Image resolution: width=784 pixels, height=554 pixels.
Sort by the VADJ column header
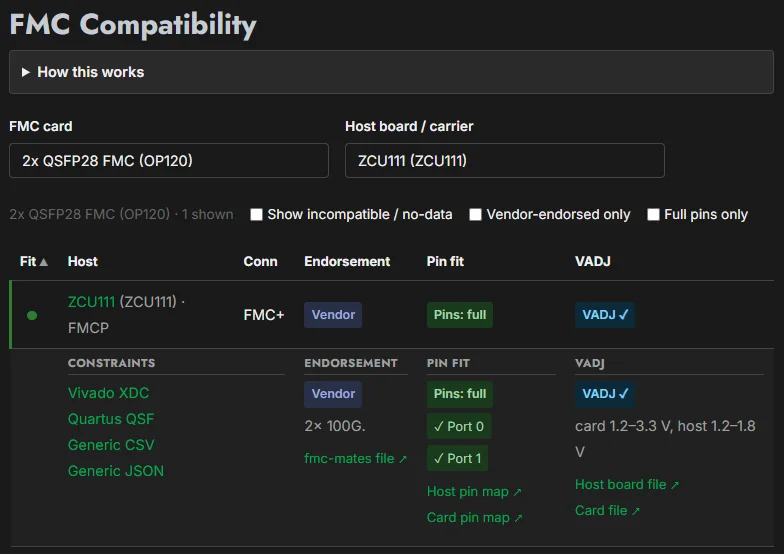pyautogui.click(x=592, y=261)
